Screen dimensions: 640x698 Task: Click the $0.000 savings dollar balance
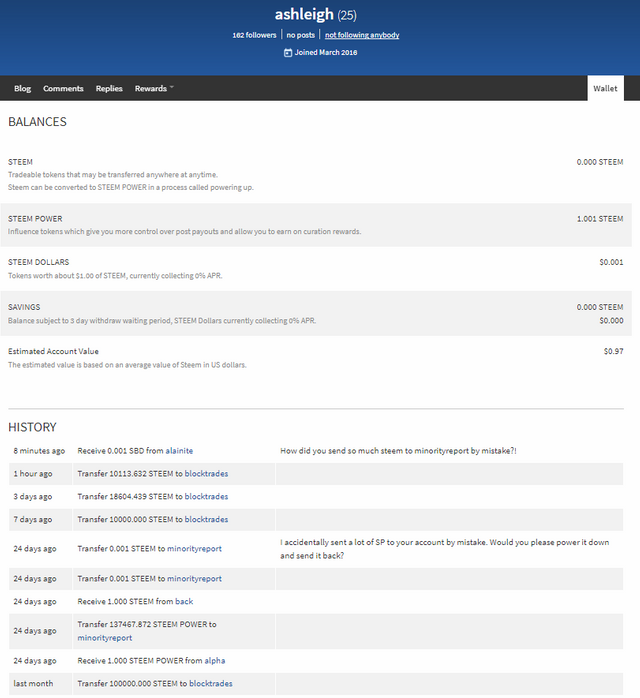(x=611, y=321)
